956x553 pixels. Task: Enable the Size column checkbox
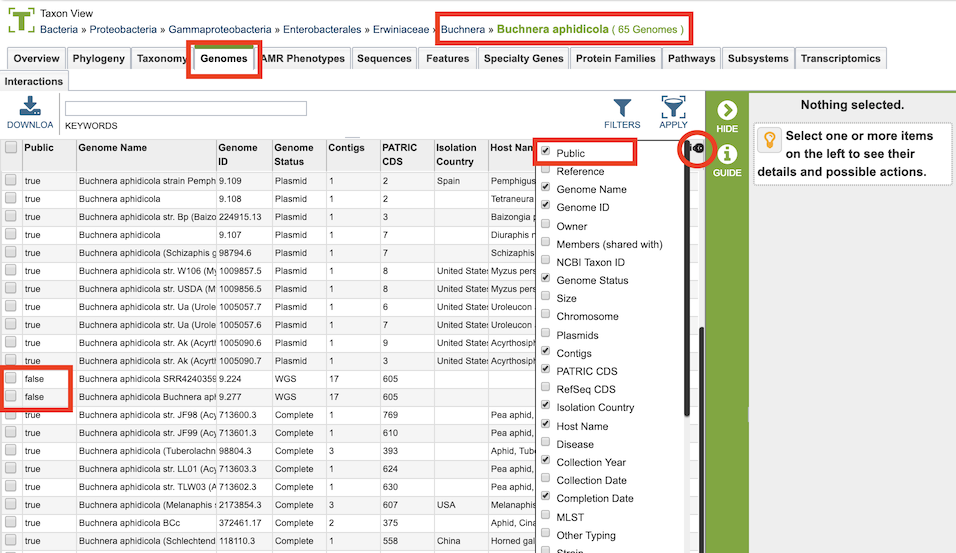click(546, 296)
